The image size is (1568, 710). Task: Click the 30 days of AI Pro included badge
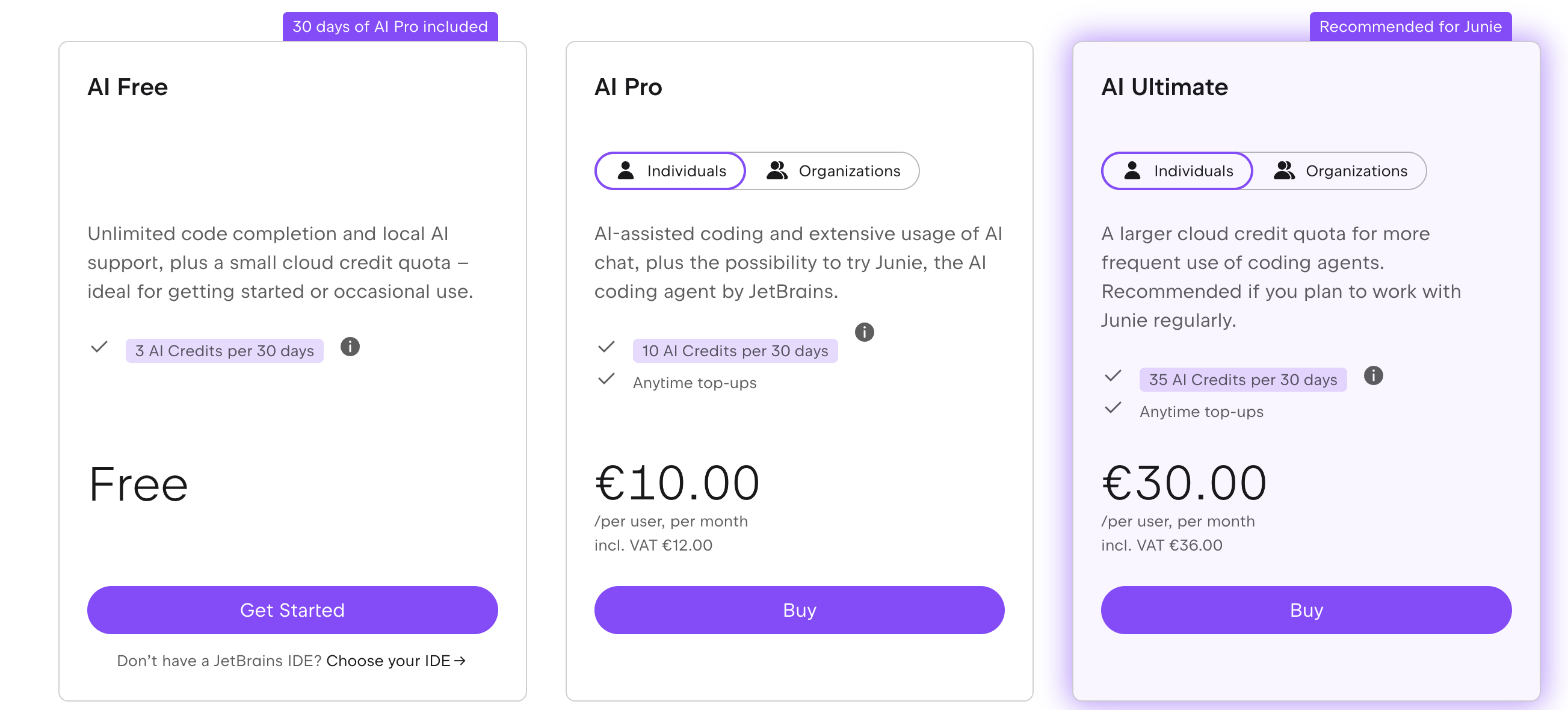point(390,27)
